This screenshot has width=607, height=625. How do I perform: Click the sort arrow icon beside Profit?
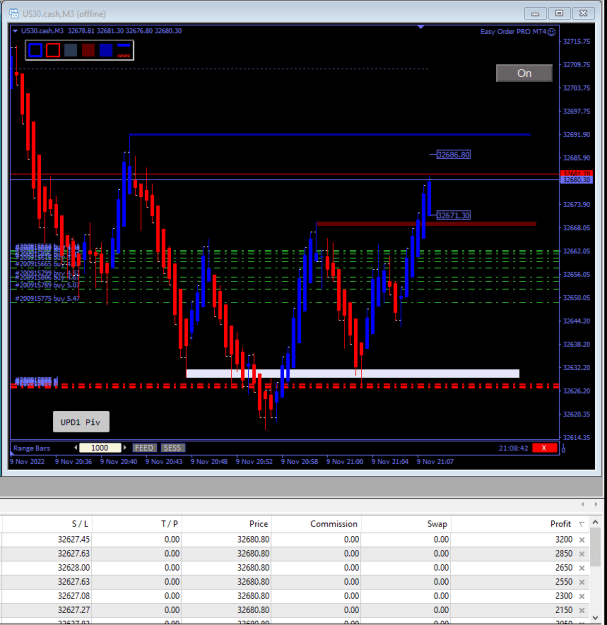click(x=581, y=524)
